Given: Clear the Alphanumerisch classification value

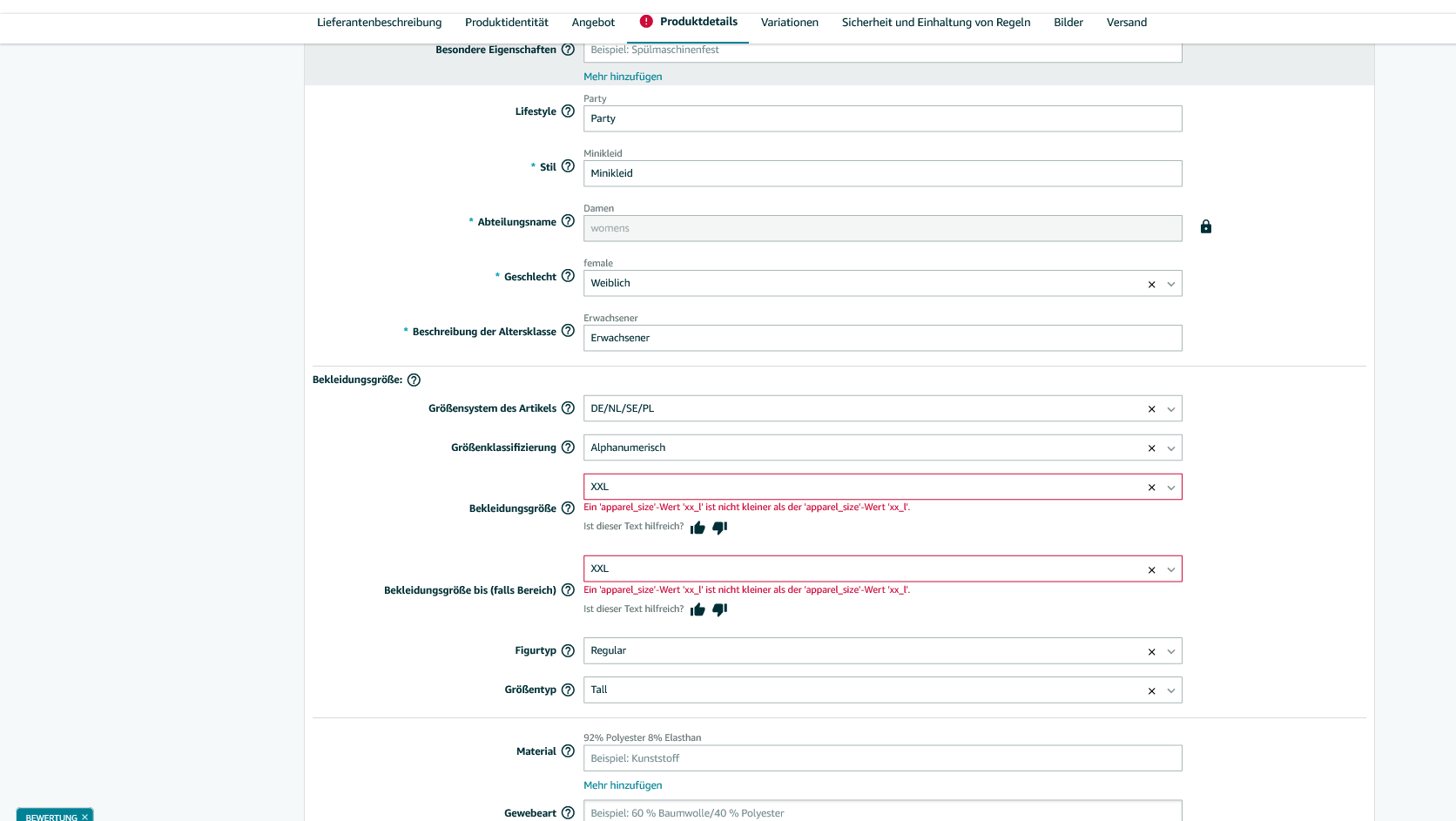Looking at the screenshot, I should coord(1151,448).
